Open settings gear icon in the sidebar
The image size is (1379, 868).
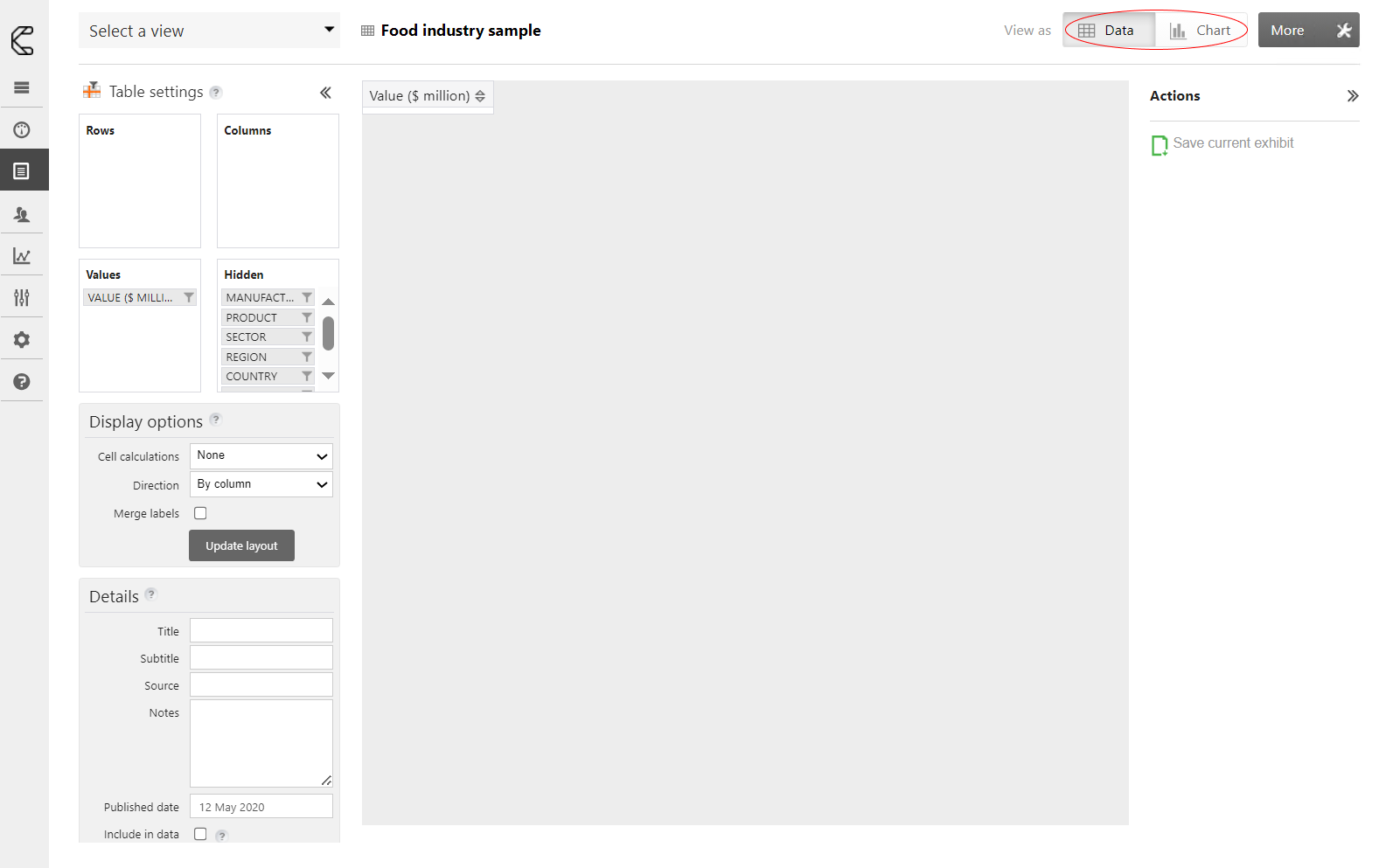point(22,340)
